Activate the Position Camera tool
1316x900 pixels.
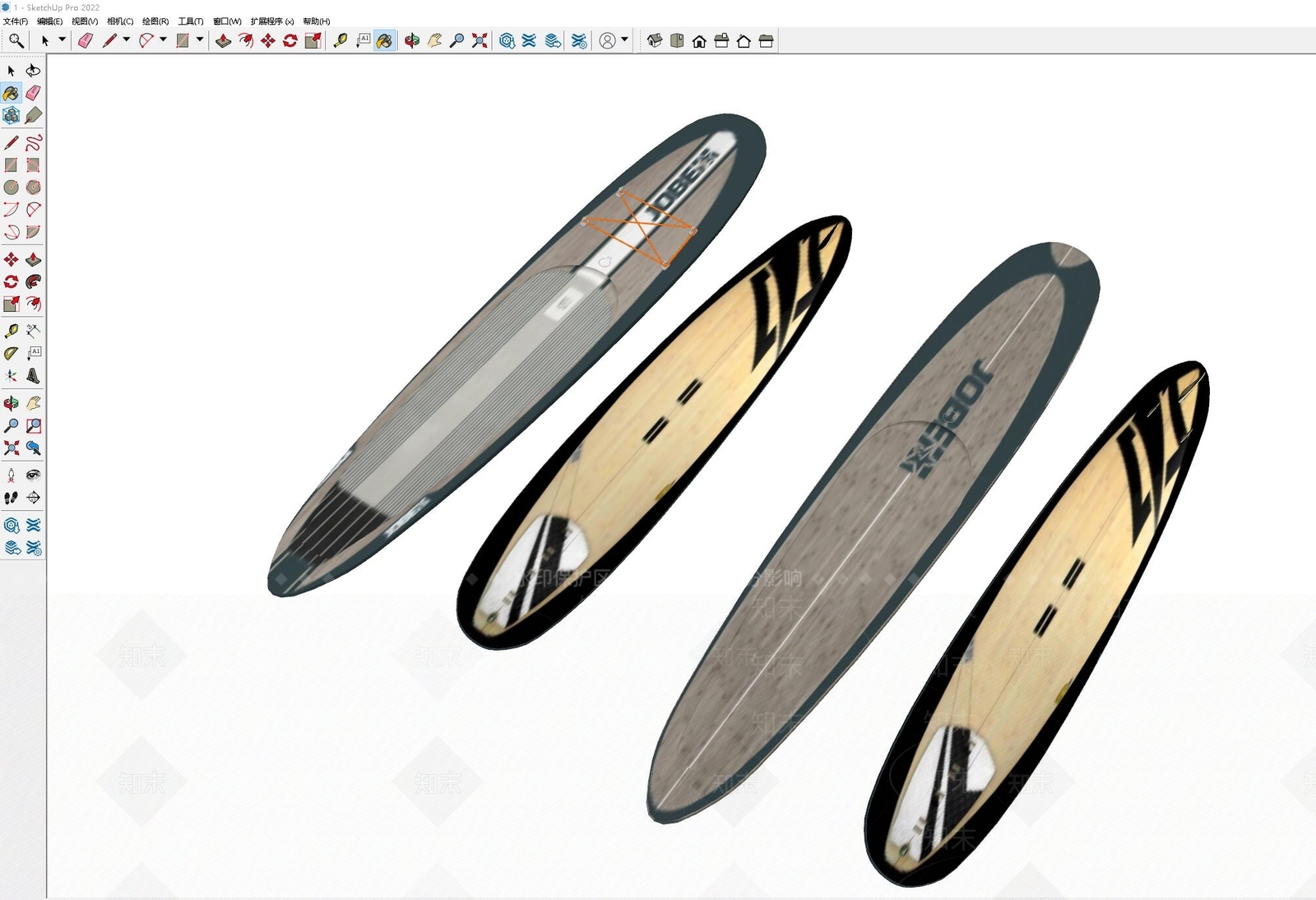pyautogui.click(x=11, y=475)
